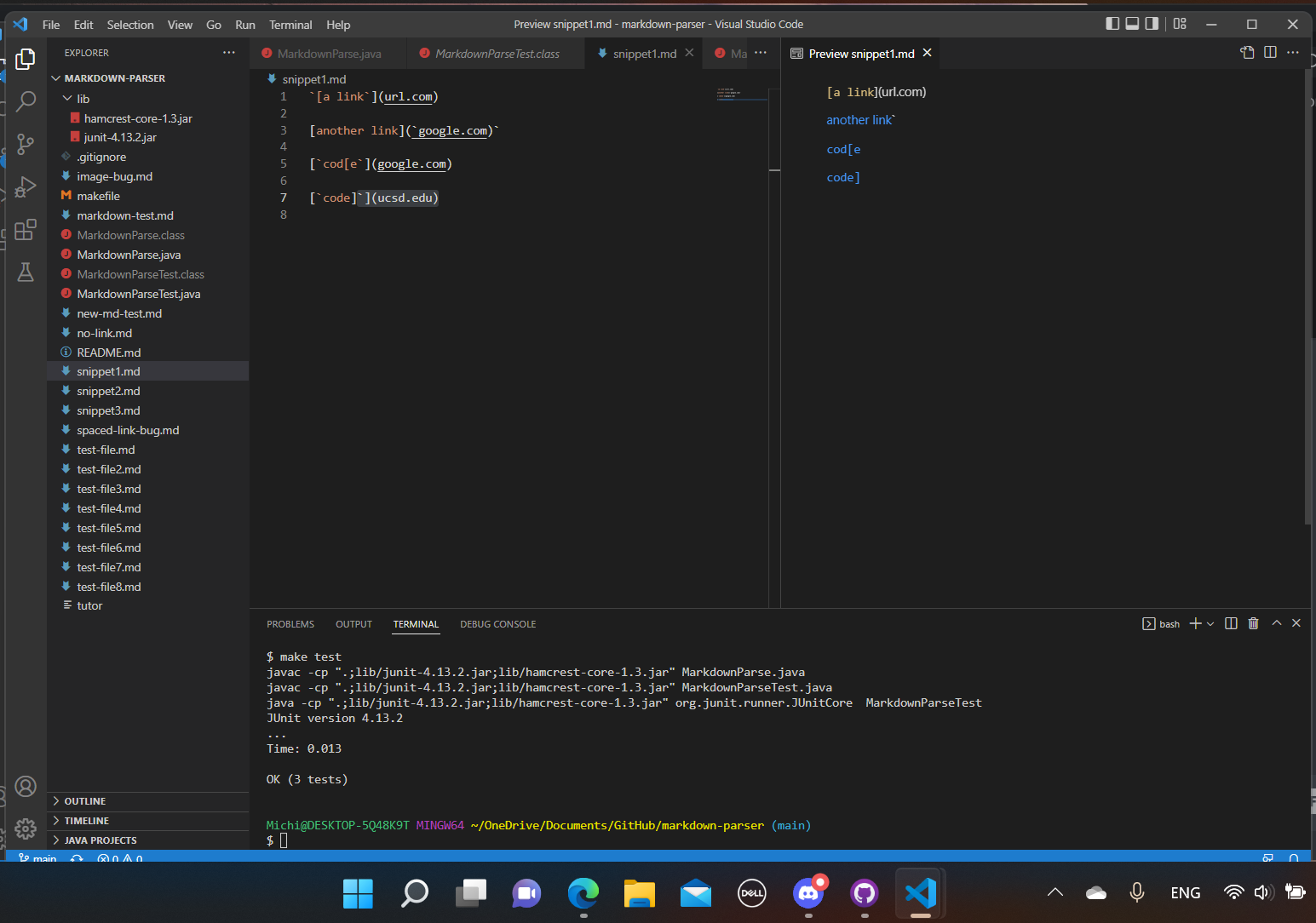1316x923 pixels.
Task: Toggle the bottom panel layout button
Action: point(1132,24)
